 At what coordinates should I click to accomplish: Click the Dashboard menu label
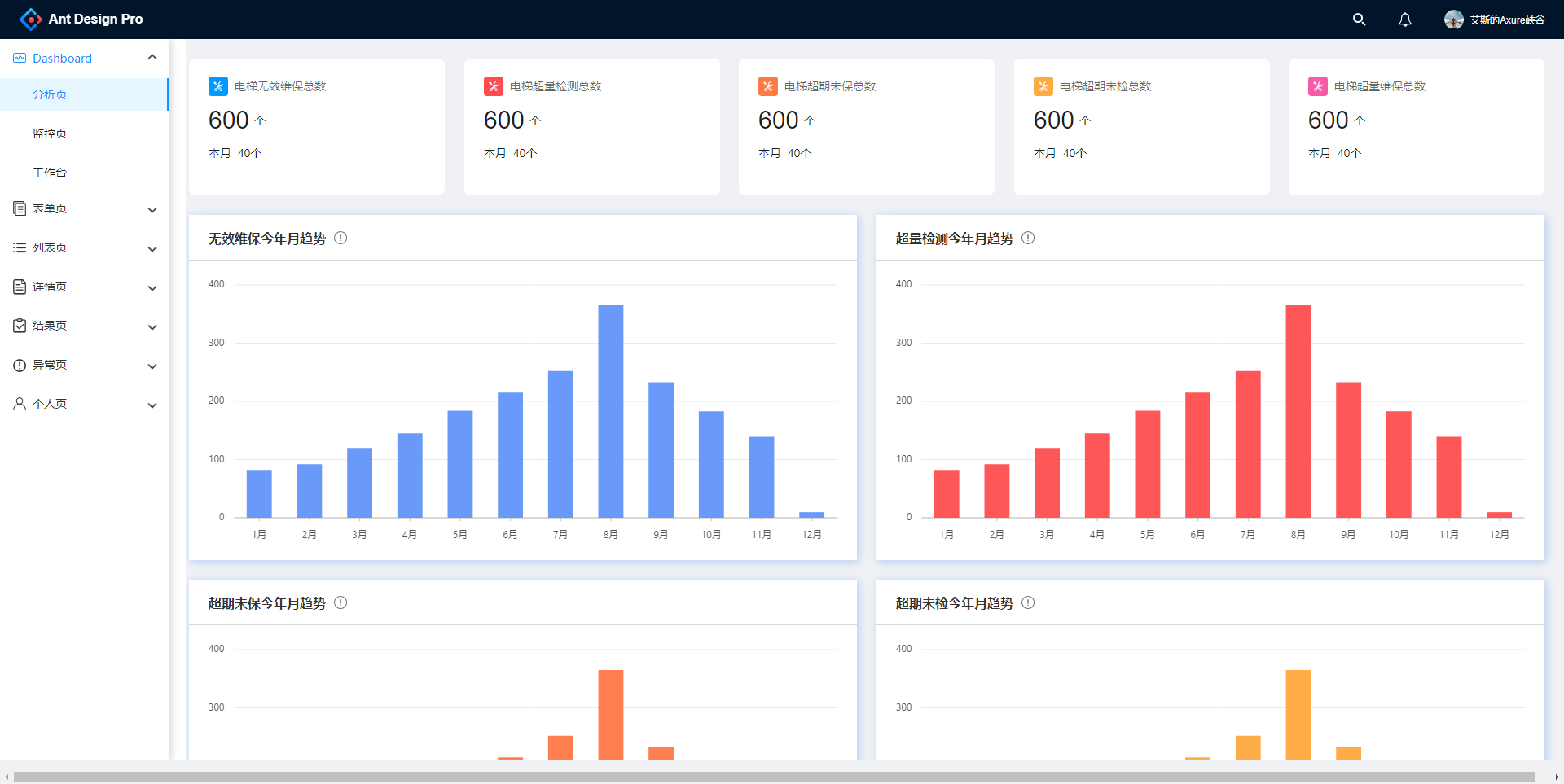(x=62, y=59)
